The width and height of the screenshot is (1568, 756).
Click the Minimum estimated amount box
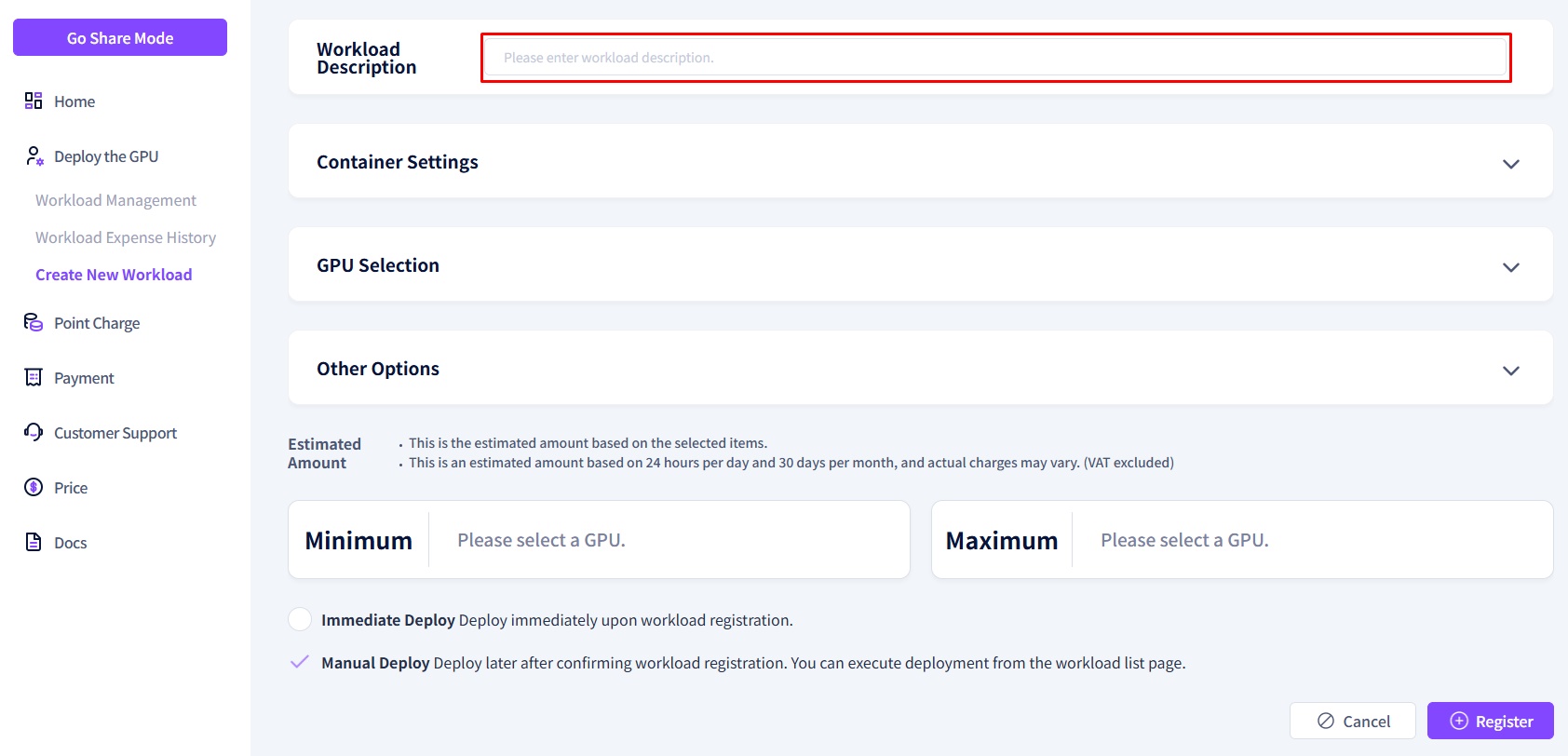coord(599,540)
